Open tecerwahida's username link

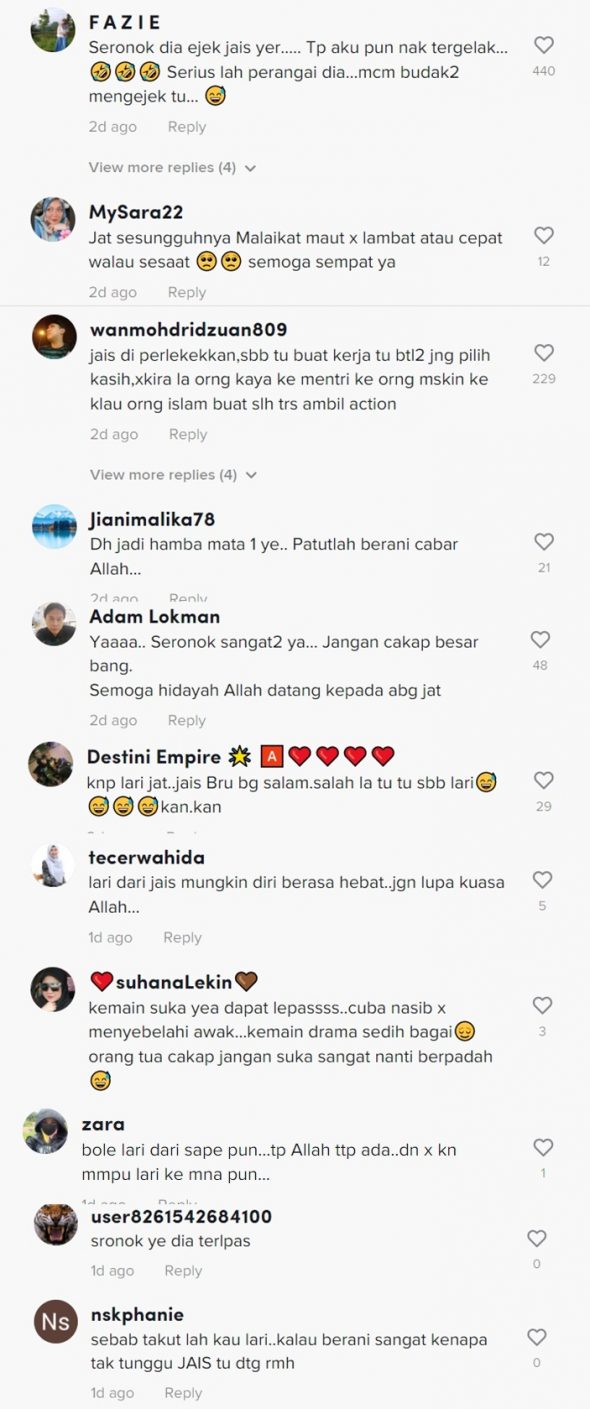pos(147,857)
